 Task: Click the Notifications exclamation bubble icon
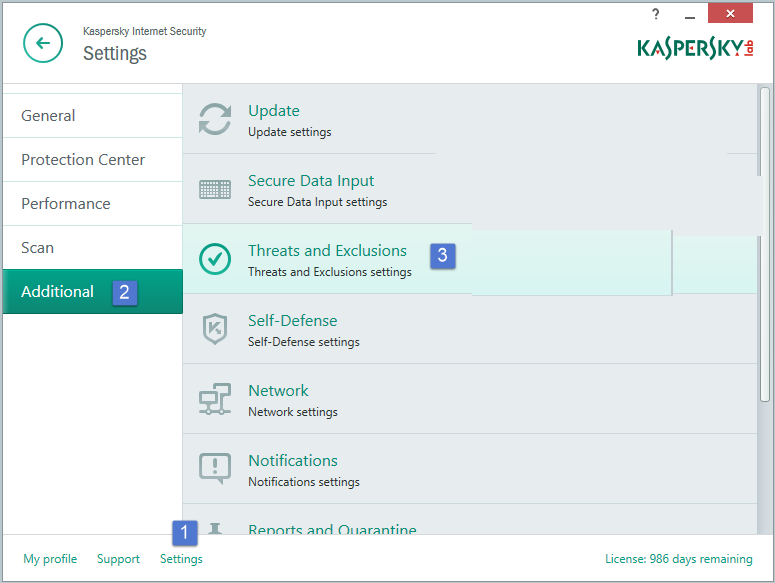coord(215,468)
